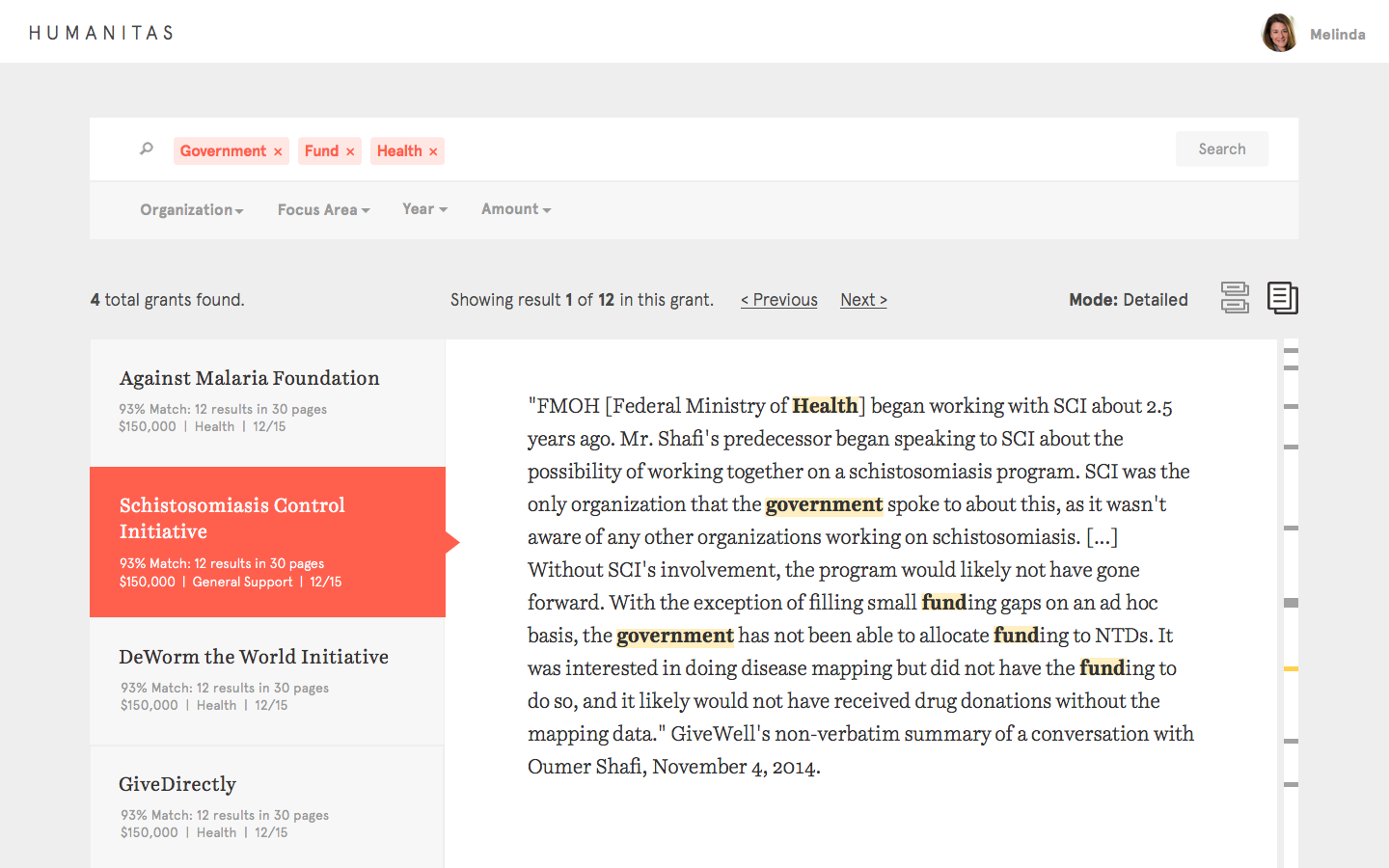The image size is (1389, 868).
Task: Go to the Next result
Action: (x=863, y=300)
